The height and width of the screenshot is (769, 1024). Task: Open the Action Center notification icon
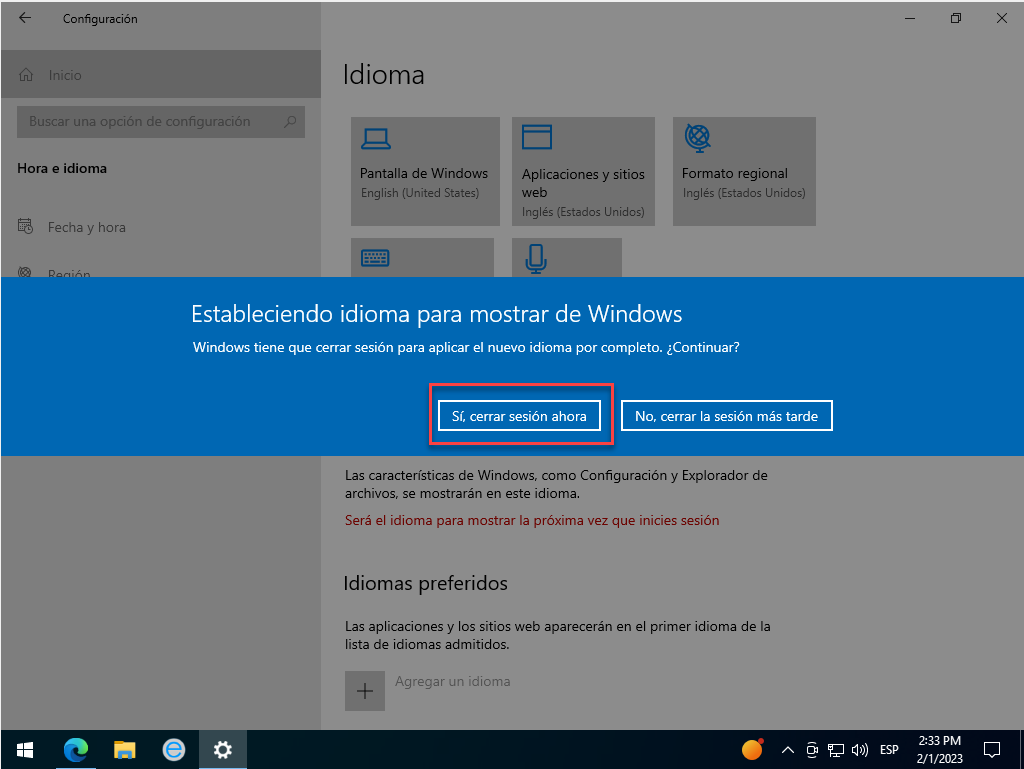(x=992, y=750)
